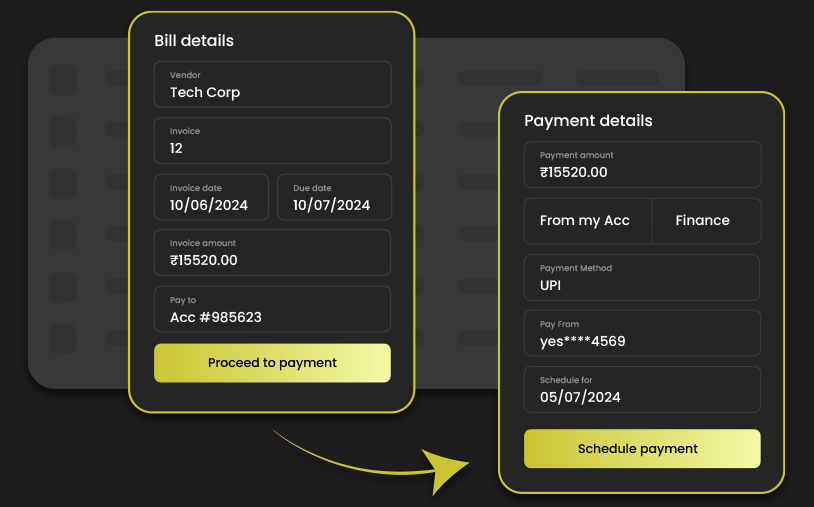Viewport: 814px width, 507px height.
Task: Click the Invoice amount field
Action: [272, 252]
